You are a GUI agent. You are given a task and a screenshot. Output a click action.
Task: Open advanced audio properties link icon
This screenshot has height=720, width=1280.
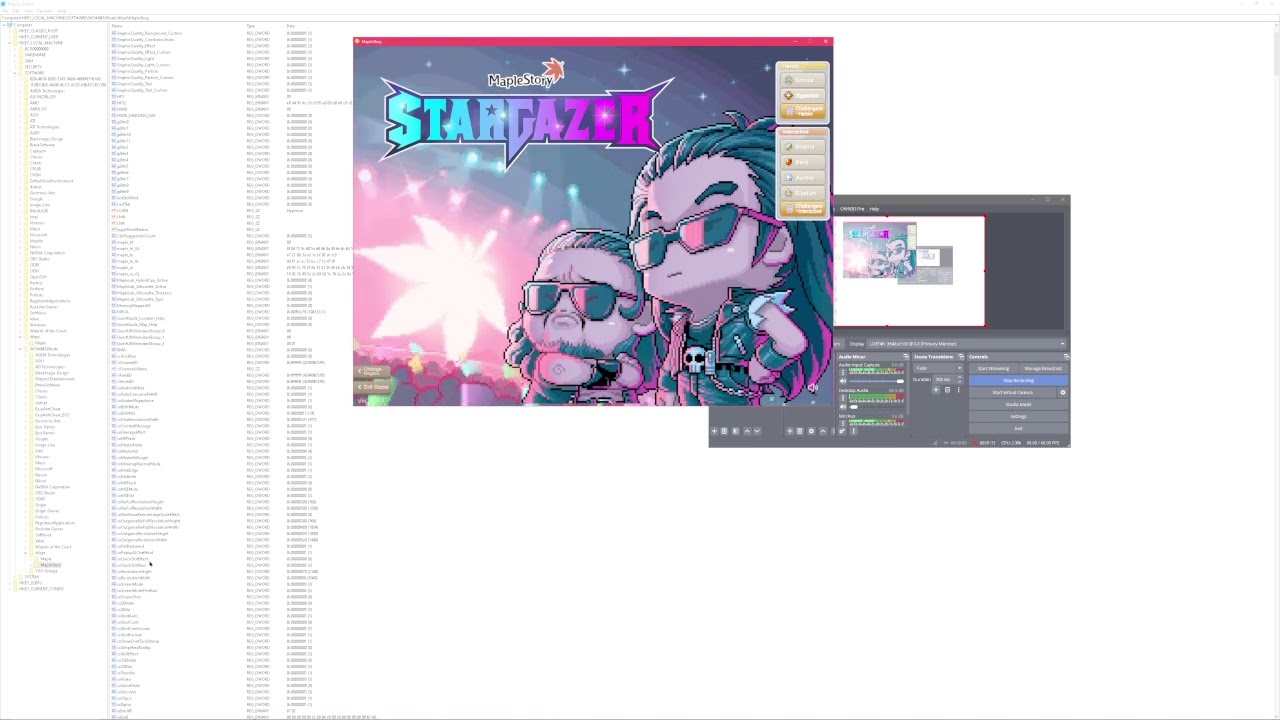842,431
